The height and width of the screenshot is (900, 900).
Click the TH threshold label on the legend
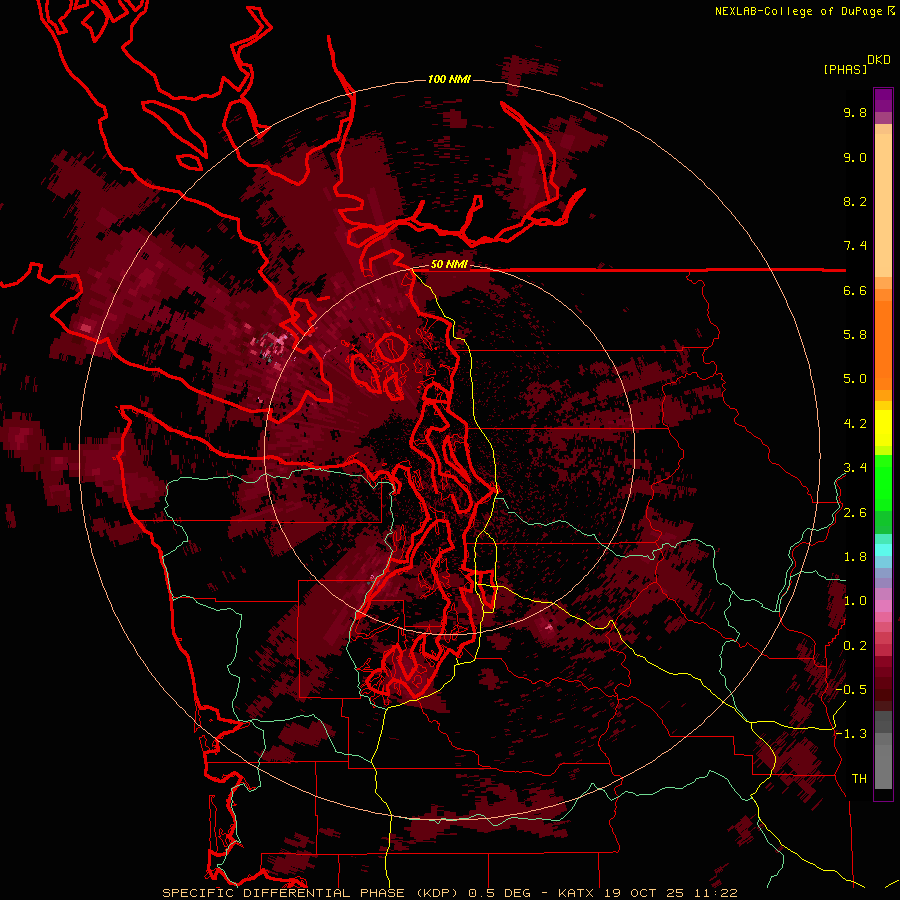point(859,779)
